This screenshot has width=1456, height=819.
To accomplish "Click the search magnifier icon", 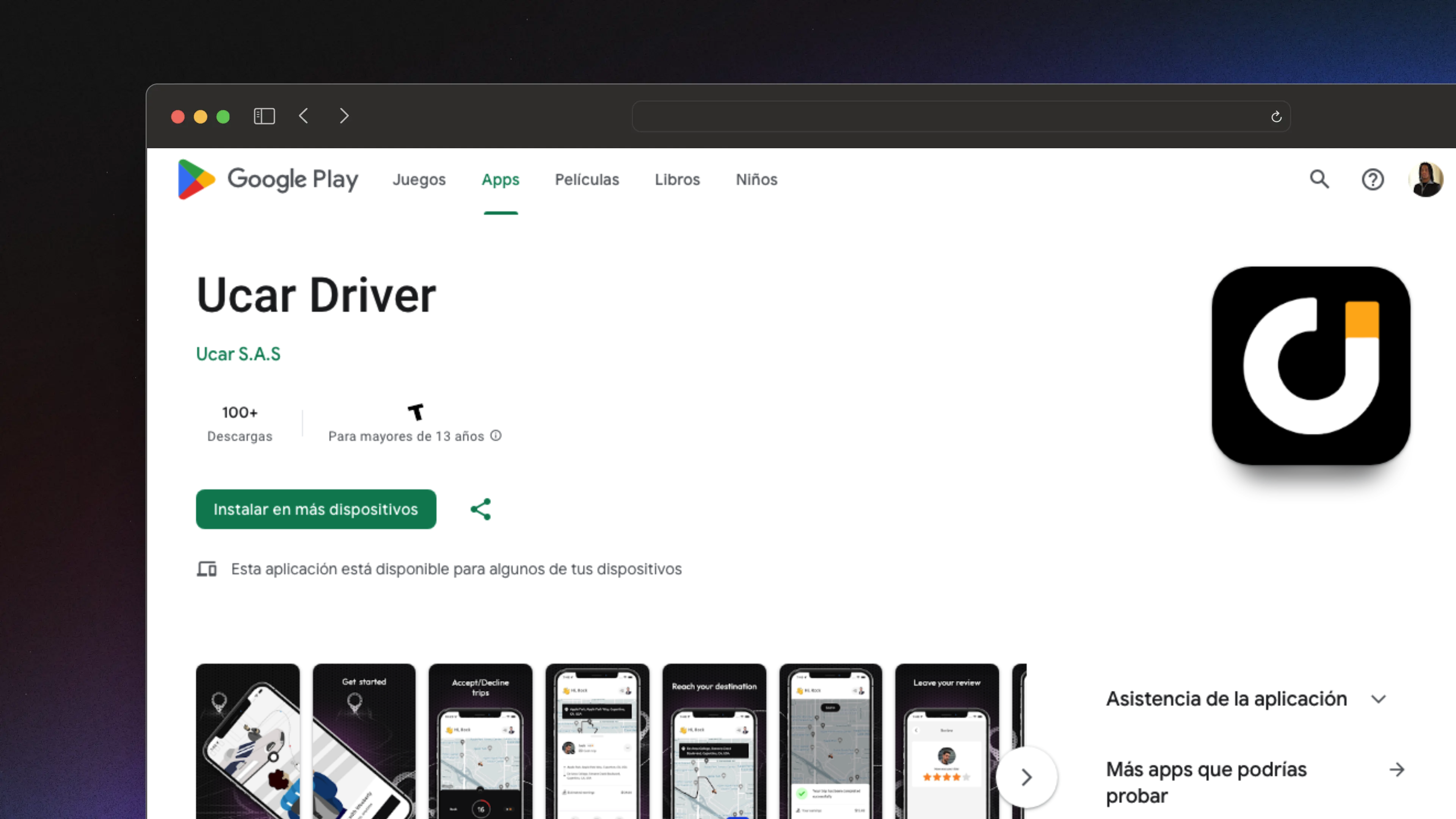I will coord(1319,179).
